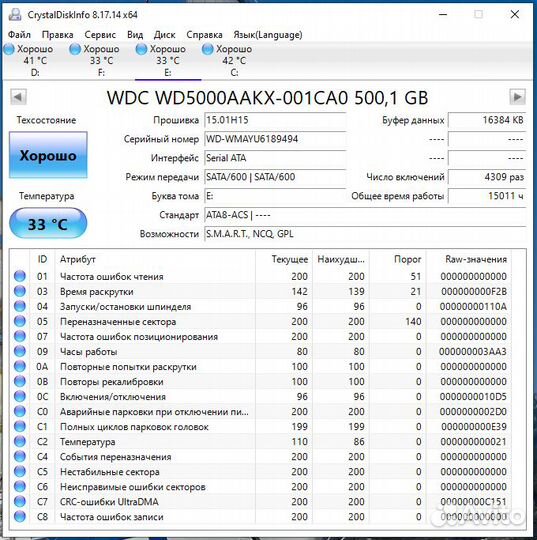Screen dimensions: 537x540
Task: Select the Включения/отключения attribute name
Action: point(113,397)
